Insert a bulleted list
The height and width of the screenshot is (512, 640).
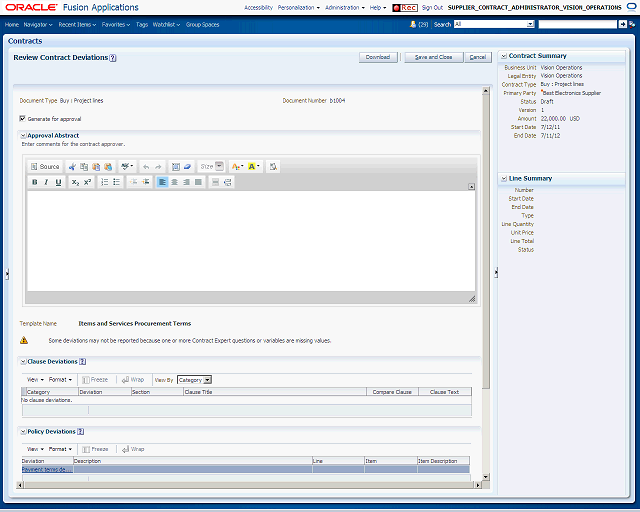[116, 182]
